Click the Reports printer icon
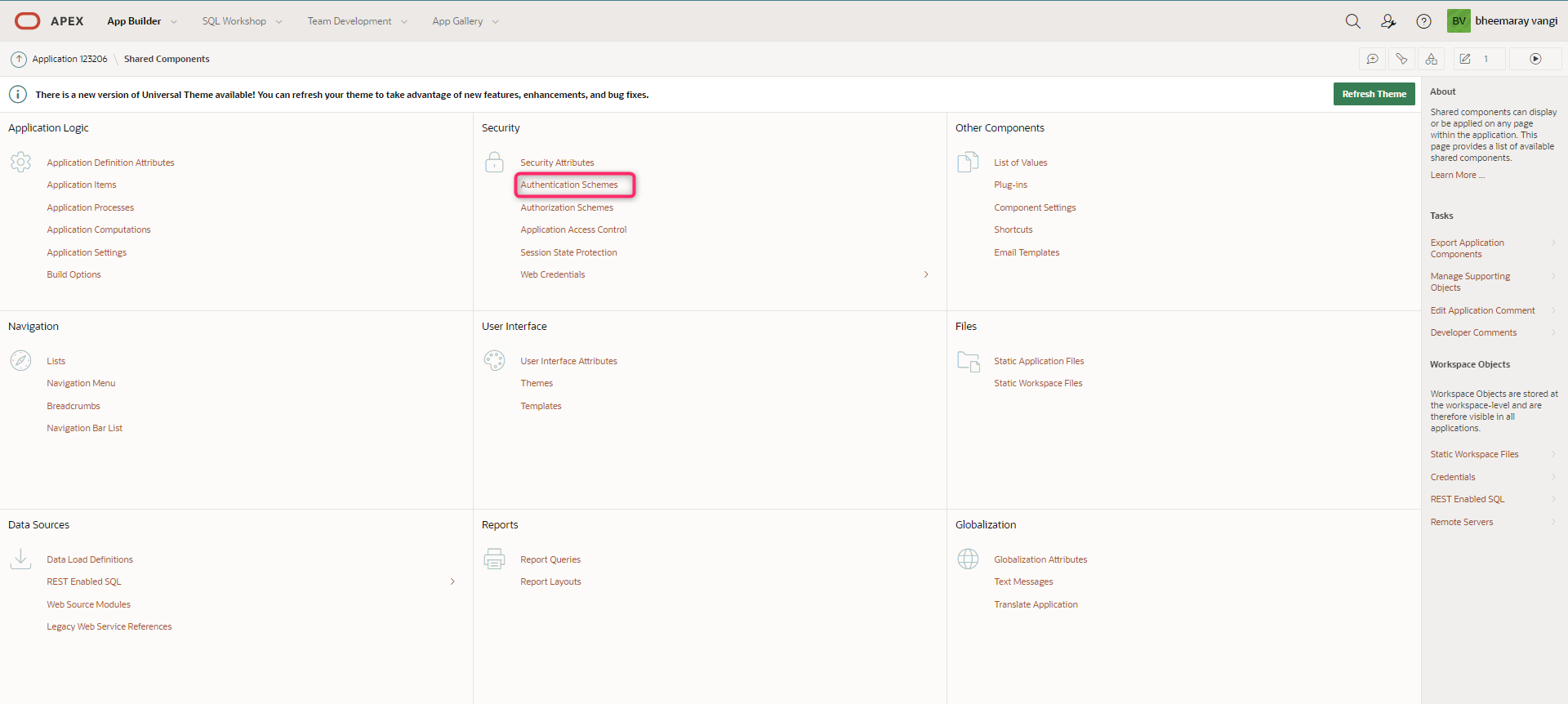 494,559
